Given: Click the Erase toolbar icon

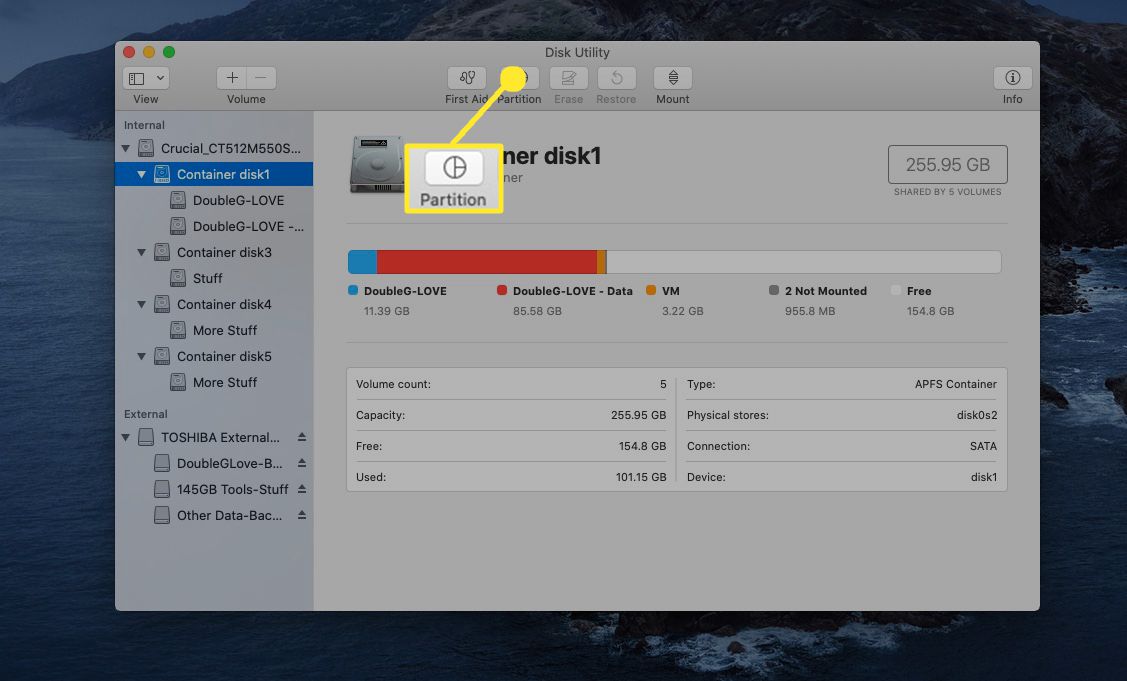Looking at the screenshot, I should pos(569,78).
